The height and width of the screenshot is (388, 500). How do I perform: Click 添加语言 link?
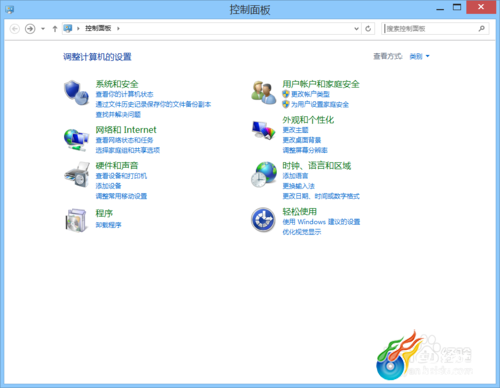[296, 176]
